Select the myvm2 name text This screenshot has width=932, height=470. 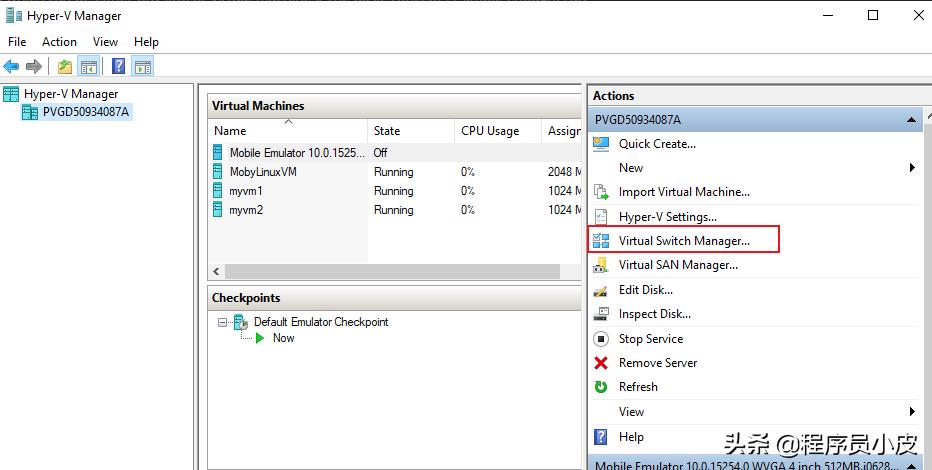click(246, 210)
